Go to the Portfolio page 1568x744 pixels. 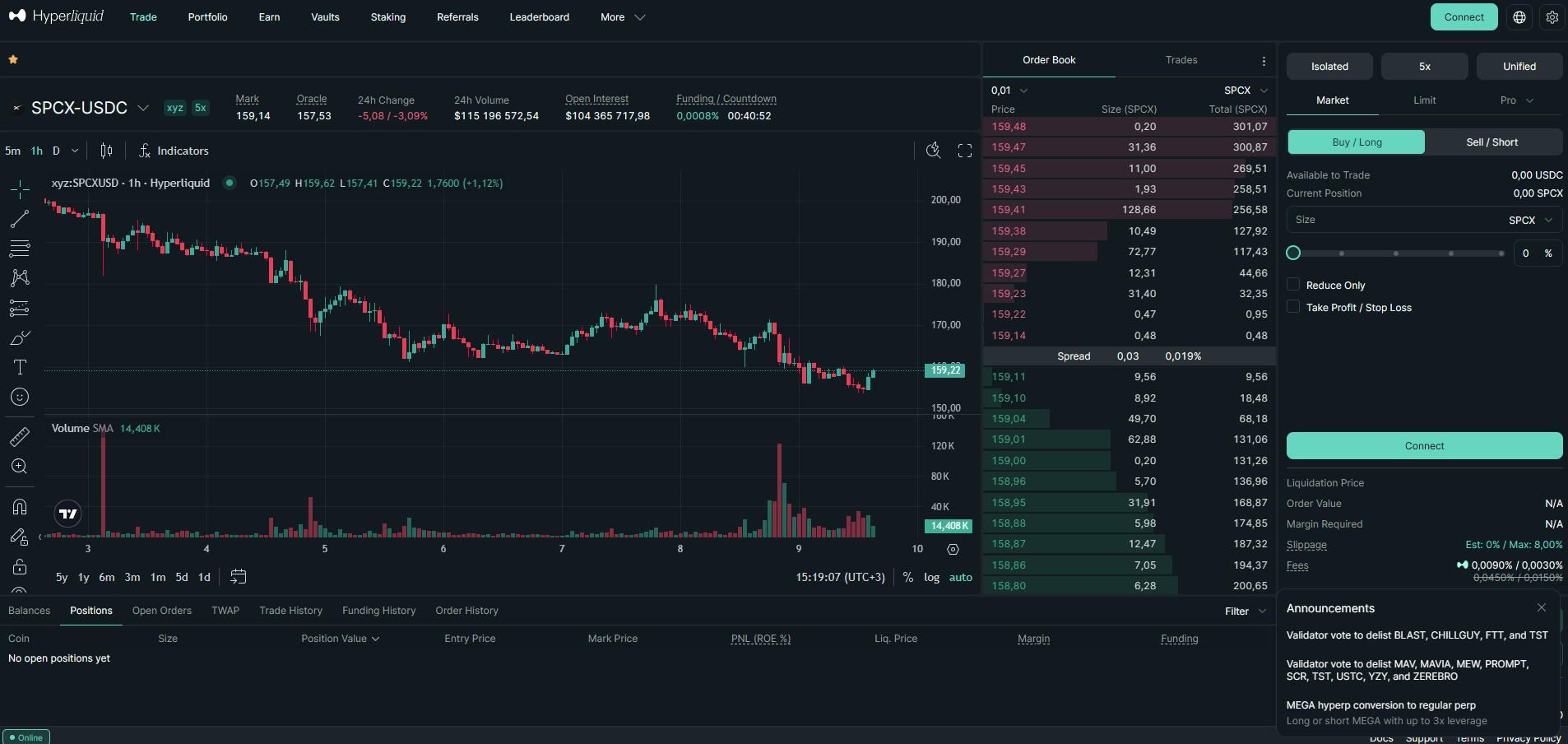tap(207, 17)
